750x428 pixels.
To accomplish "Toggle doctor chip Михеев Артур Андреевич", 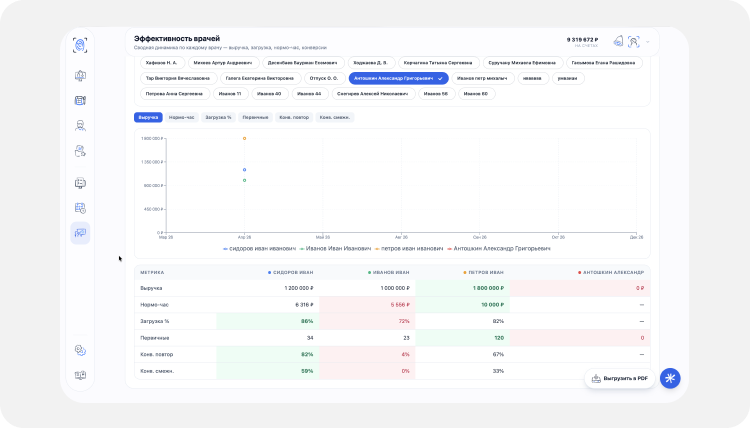I will (223, 63).
